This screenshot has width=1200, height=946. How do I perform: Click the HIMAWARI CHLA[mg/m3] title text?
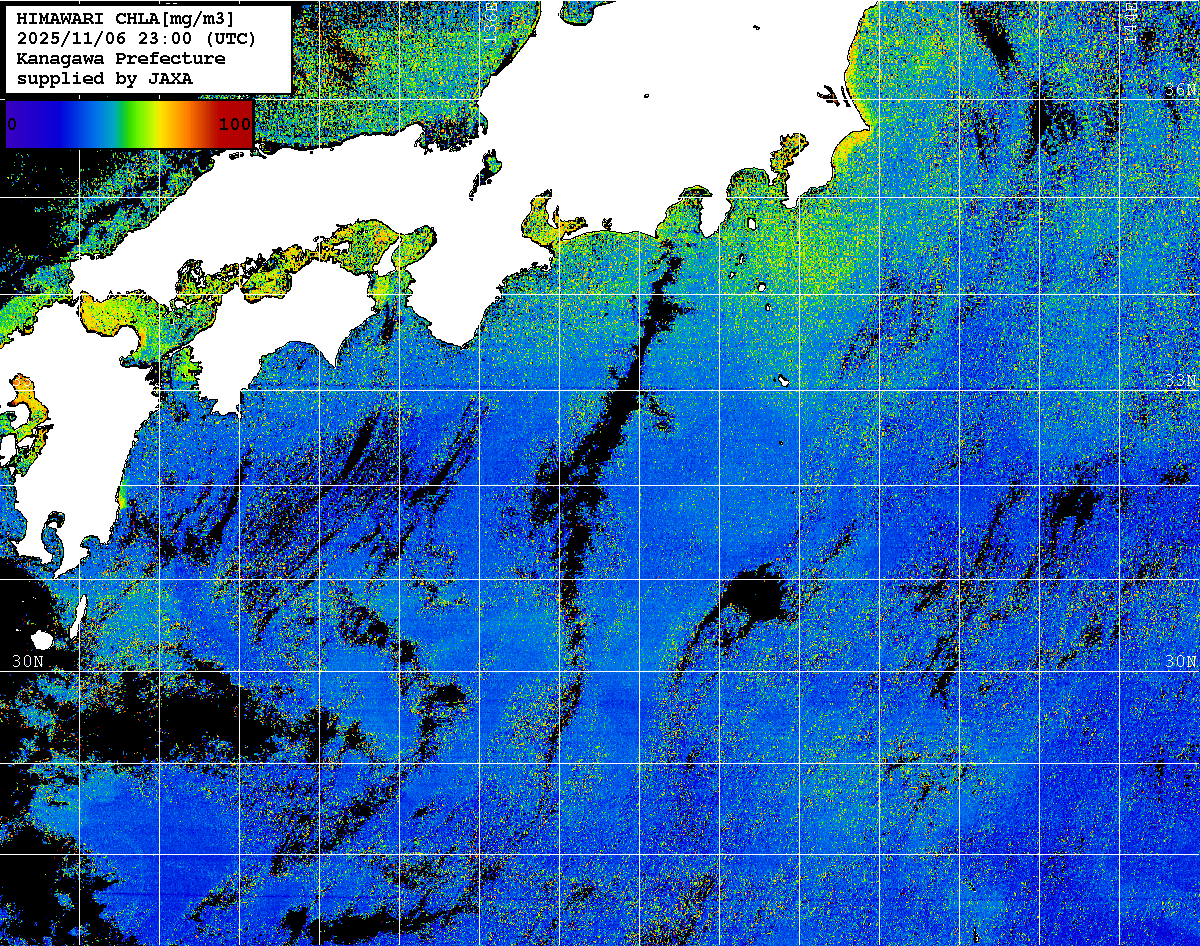(126, 19)
